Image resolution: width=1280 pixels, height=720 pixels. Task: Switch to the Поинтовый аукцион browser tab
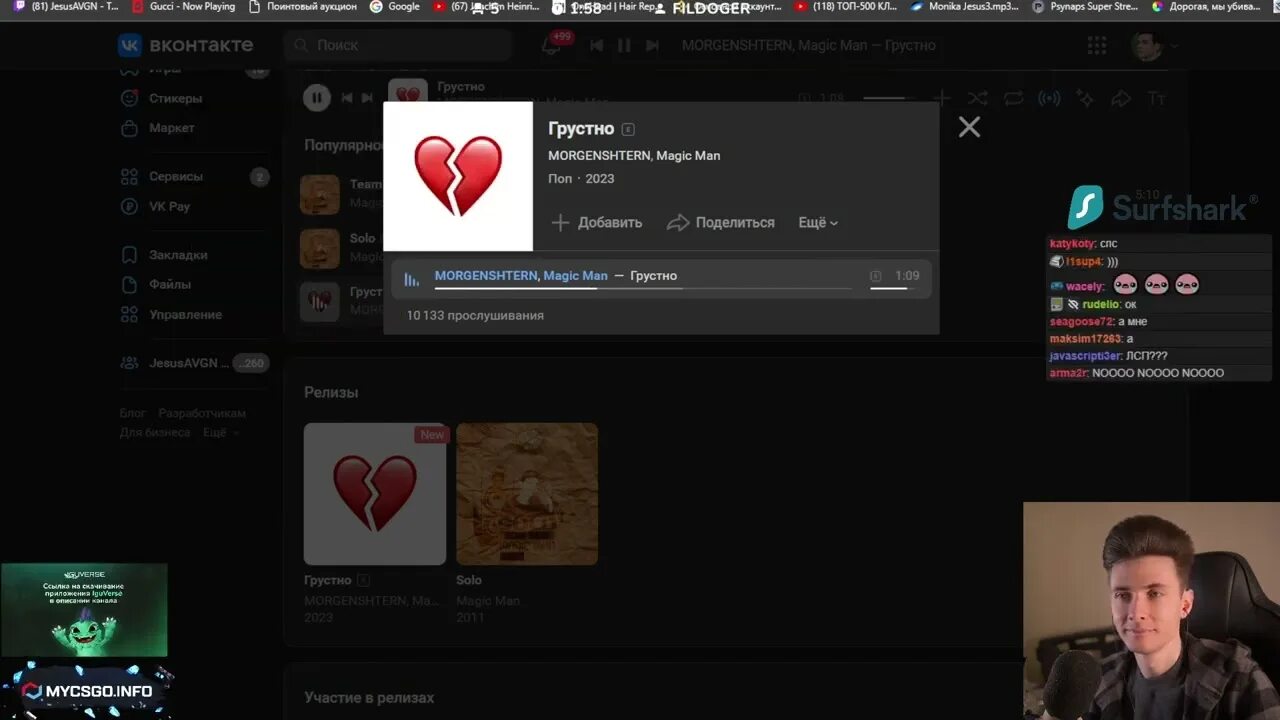coord(302,7)
